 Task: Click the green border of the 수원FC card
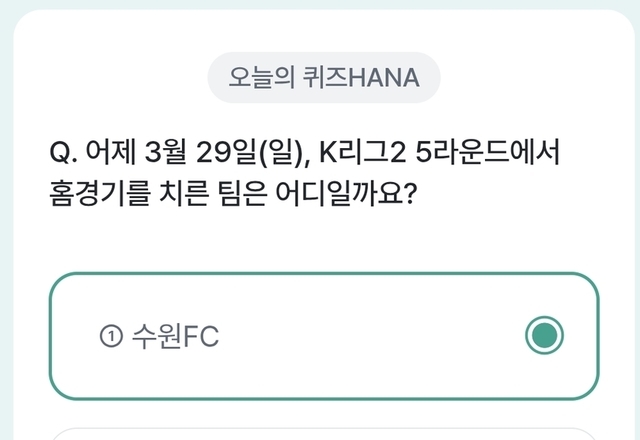click(x=323, y=273)
